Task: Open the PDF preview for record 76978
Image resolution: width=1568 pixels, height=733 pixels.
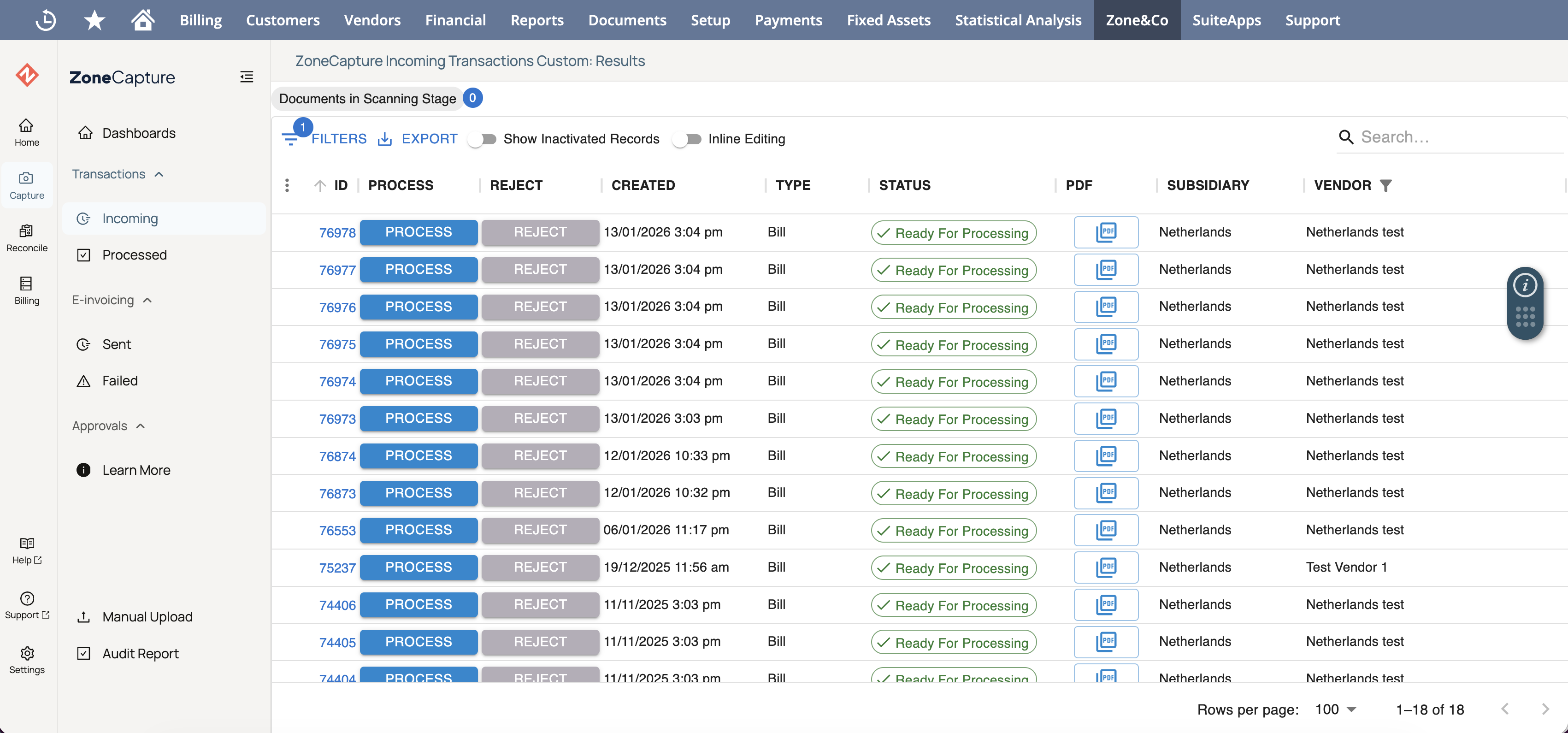Action: 1105,232
